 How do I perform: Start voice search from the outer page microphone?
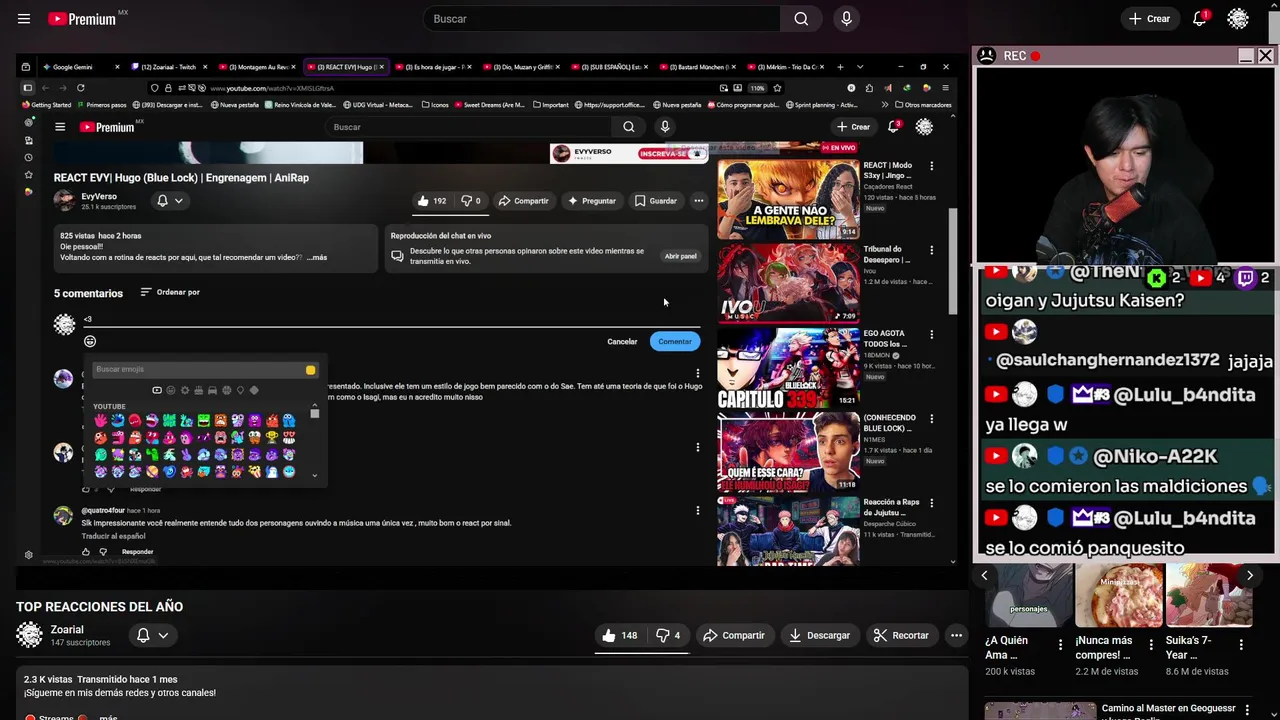847,19
